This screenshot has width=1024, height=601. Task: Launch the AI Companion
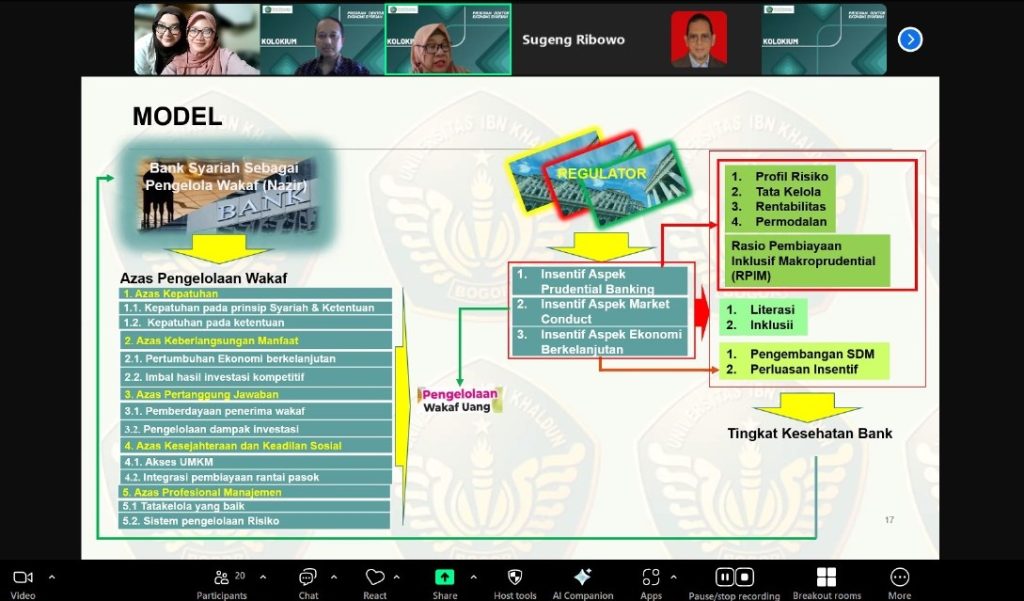[582, 578]
